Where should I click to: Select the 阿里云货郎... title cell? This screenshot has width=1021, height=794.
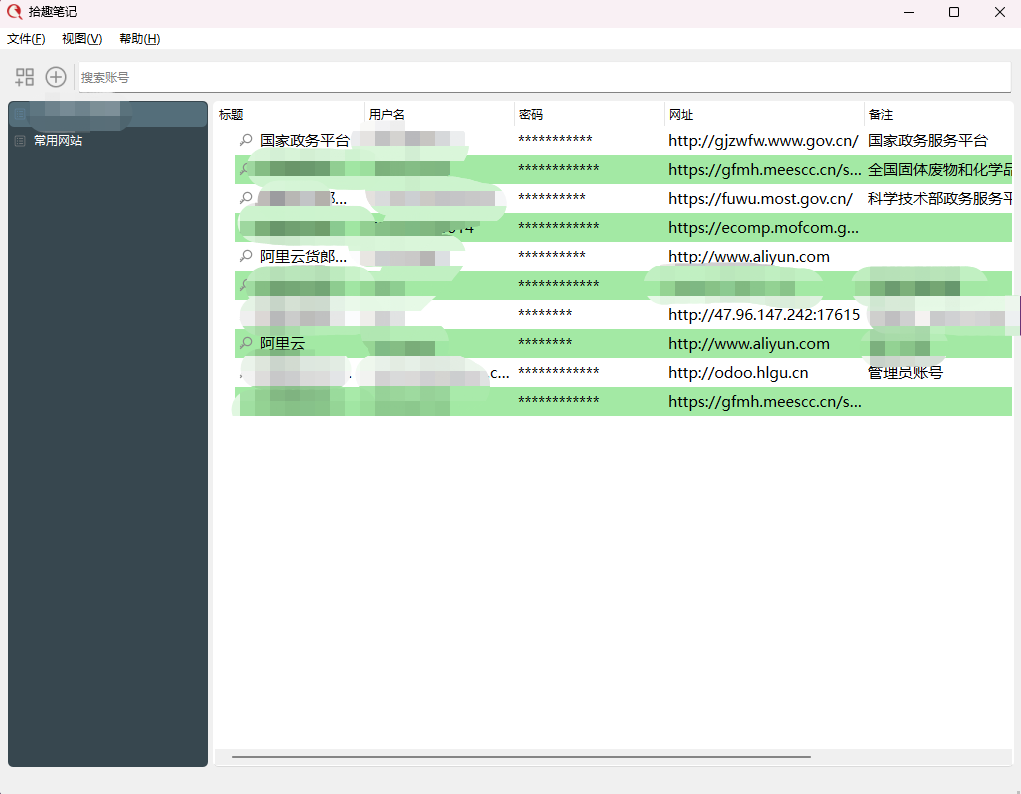303,257
